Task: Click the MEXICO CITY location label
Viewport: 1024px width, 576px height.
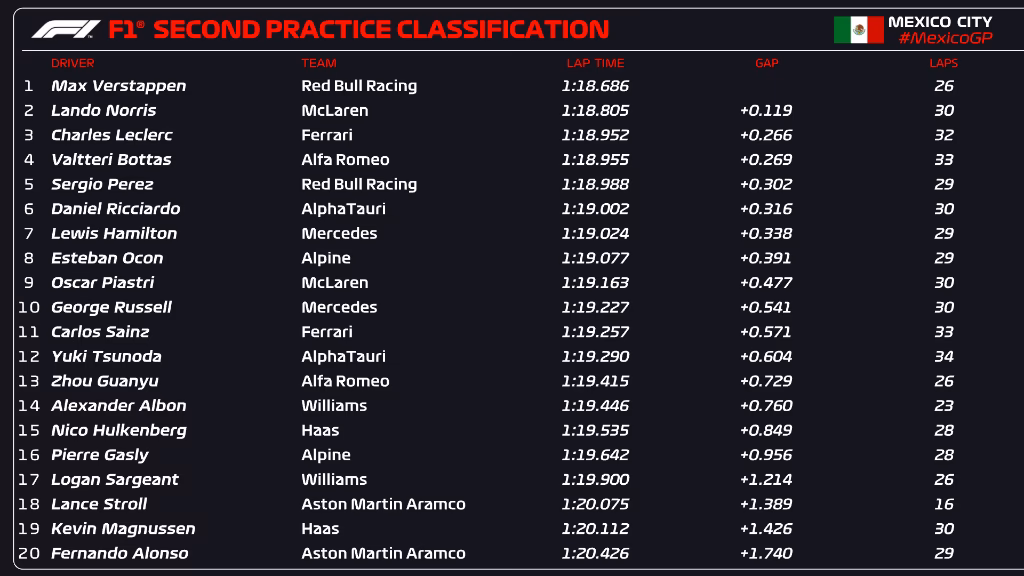Action: [x=940, y=21]
